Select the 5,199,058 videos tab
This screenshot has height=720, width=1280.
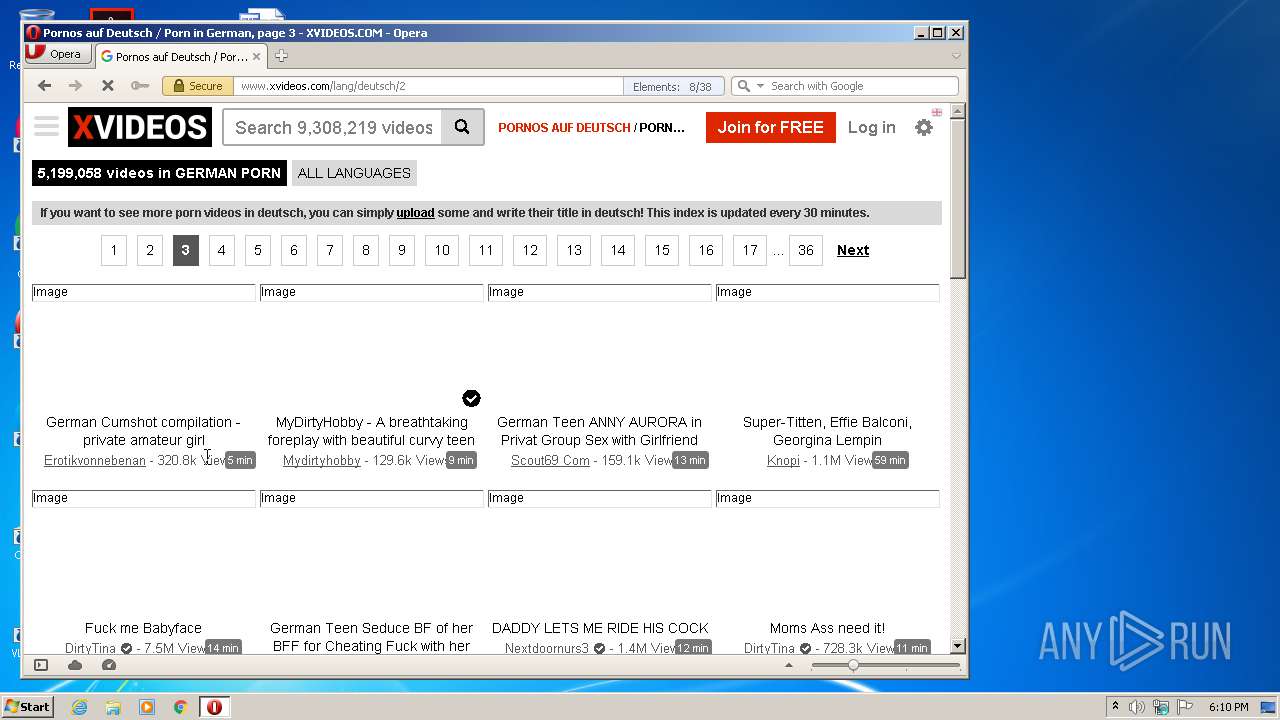point(159,173)
